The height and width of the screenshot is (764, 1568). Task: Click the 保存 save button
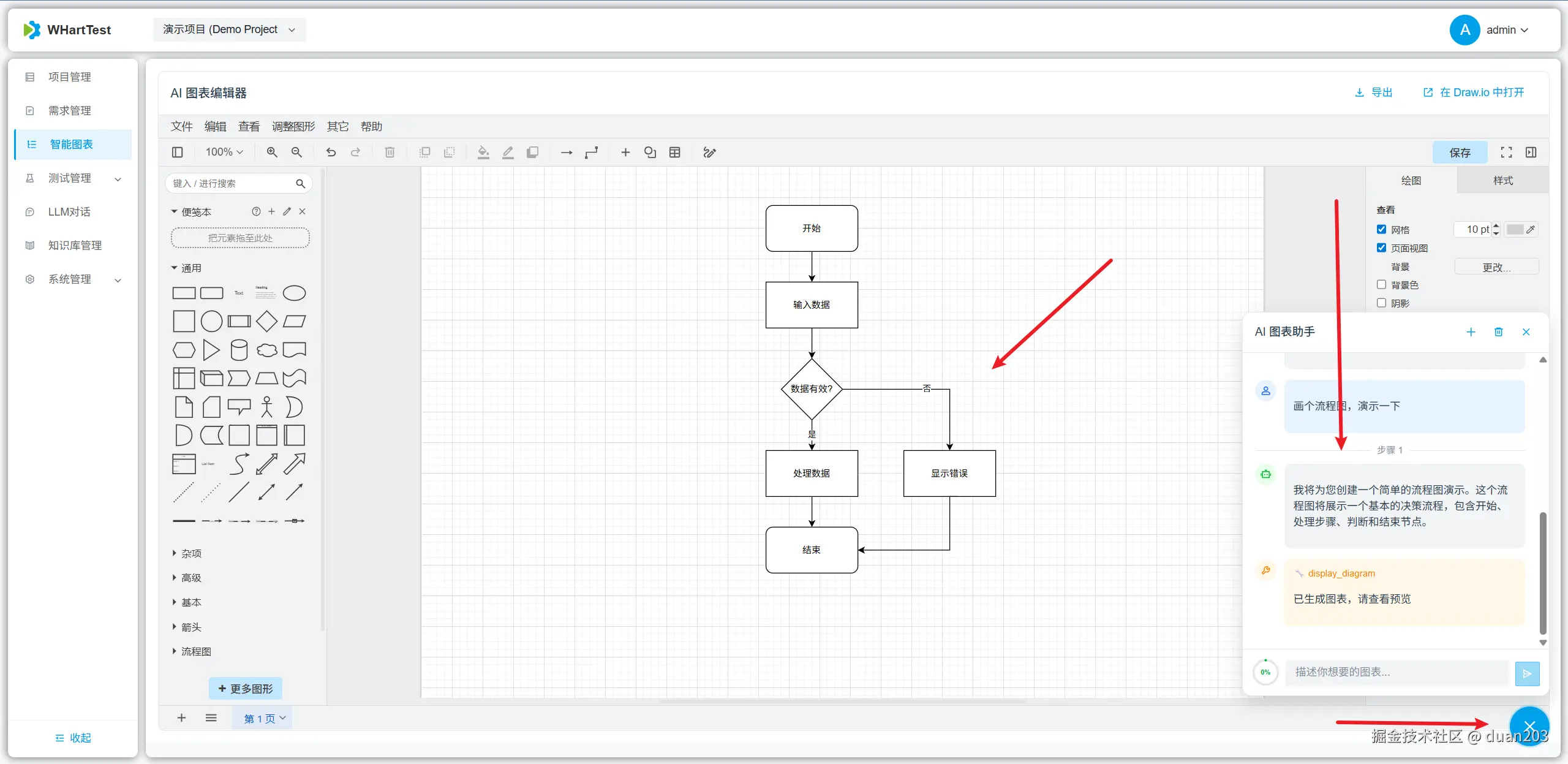[x=1460, y=153]
